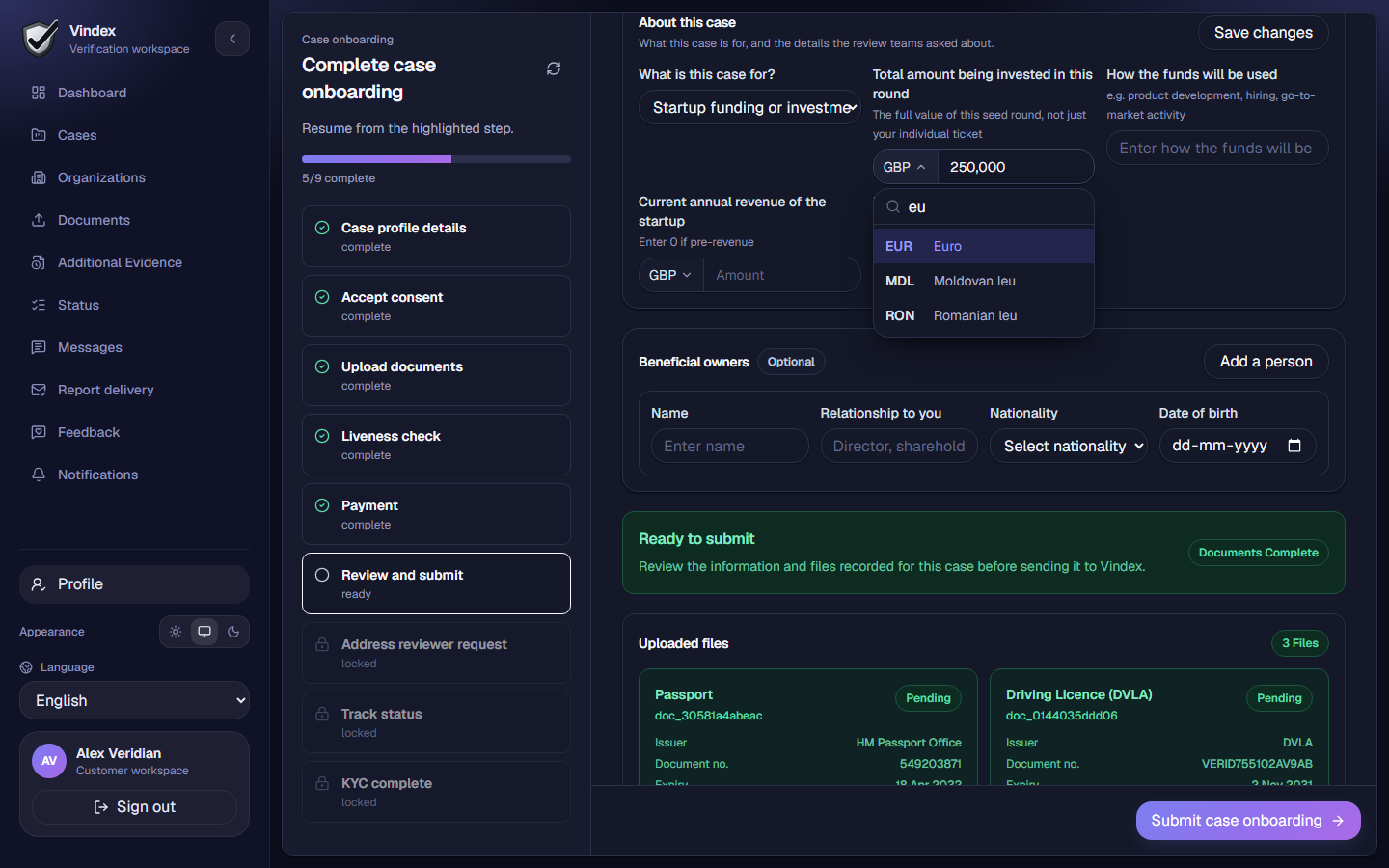Open the Case profile details step

point(436,236)
